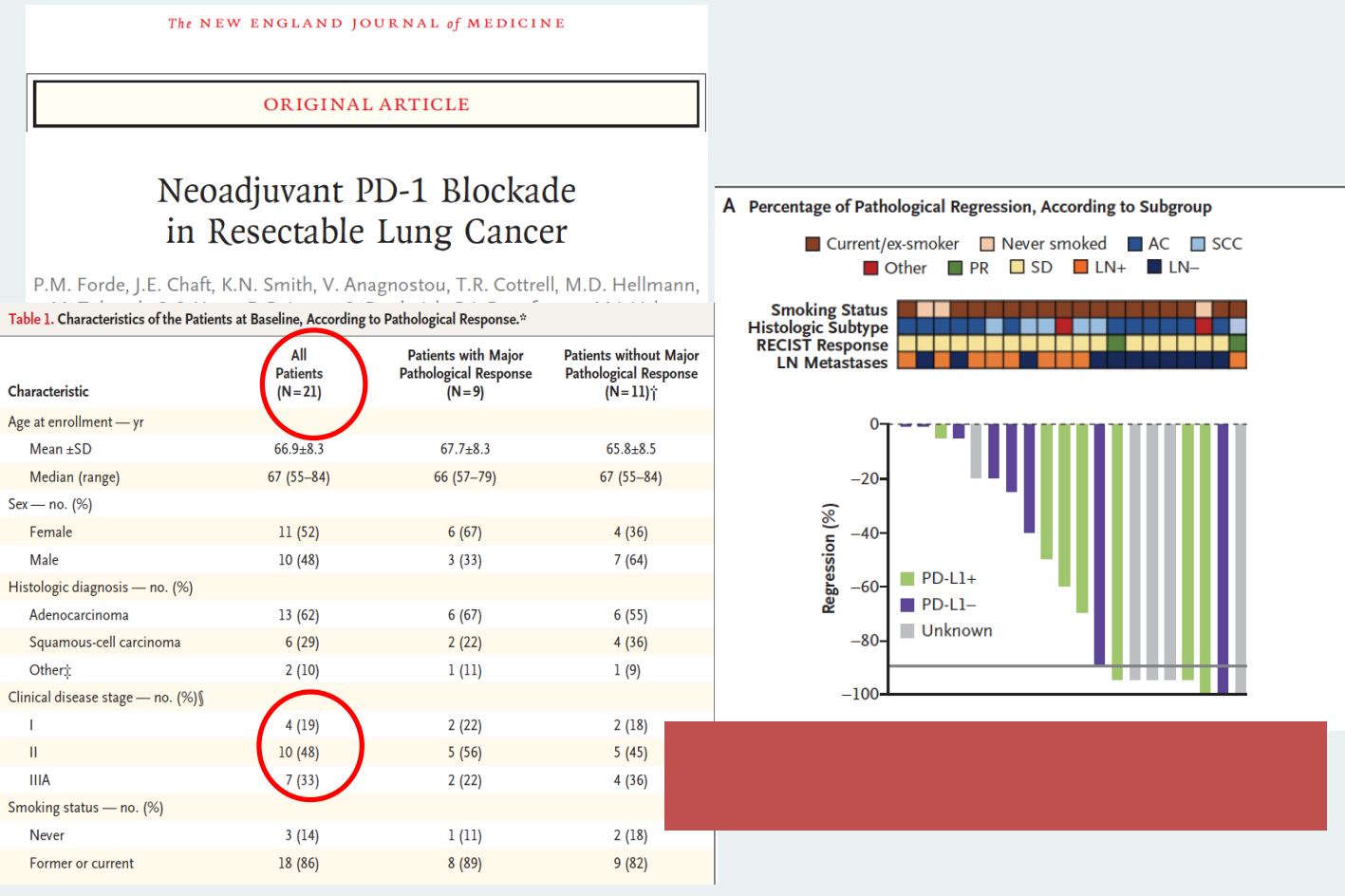Click the stage II value '5 (56)'

[x=465, y=753]
